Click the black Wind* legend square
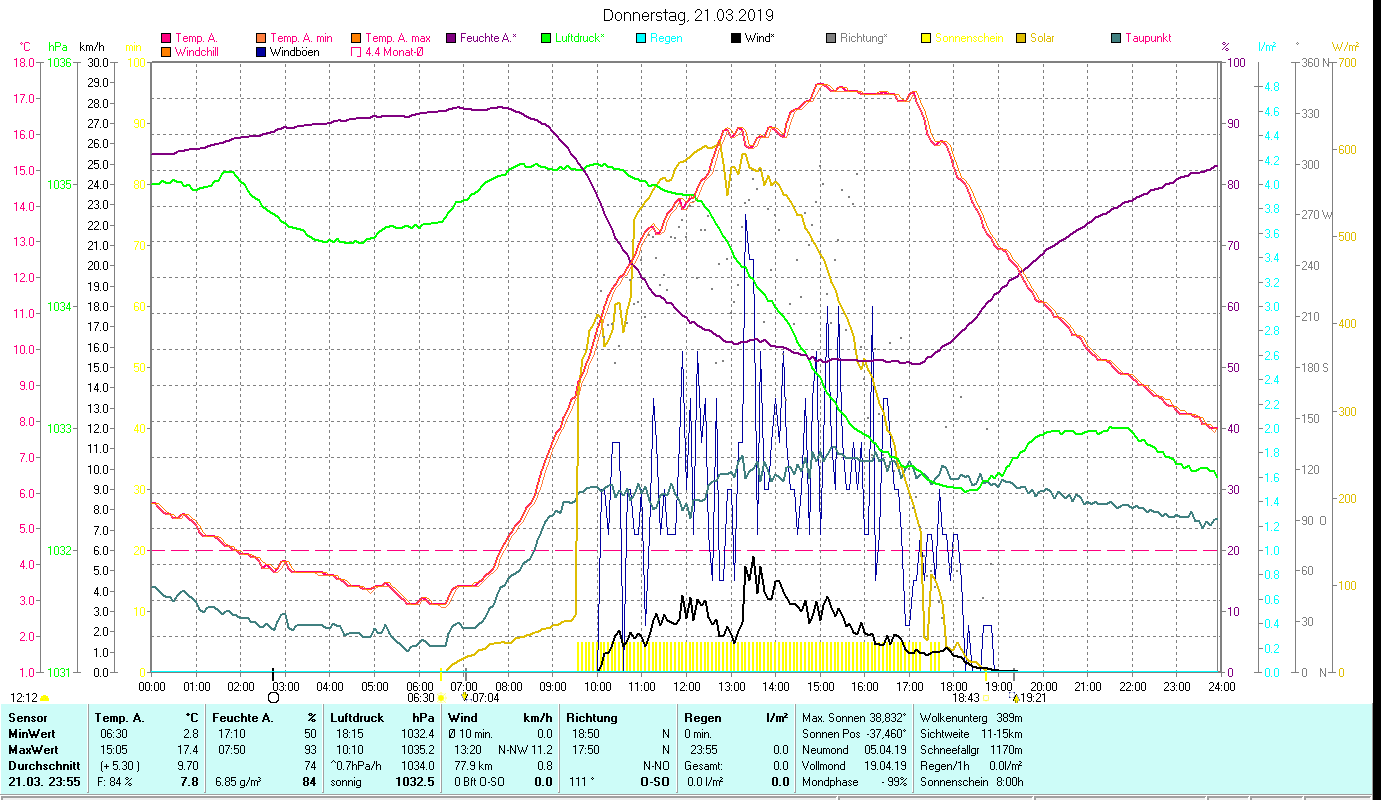This screenshot has width=1381, height=800. [736, 38]
